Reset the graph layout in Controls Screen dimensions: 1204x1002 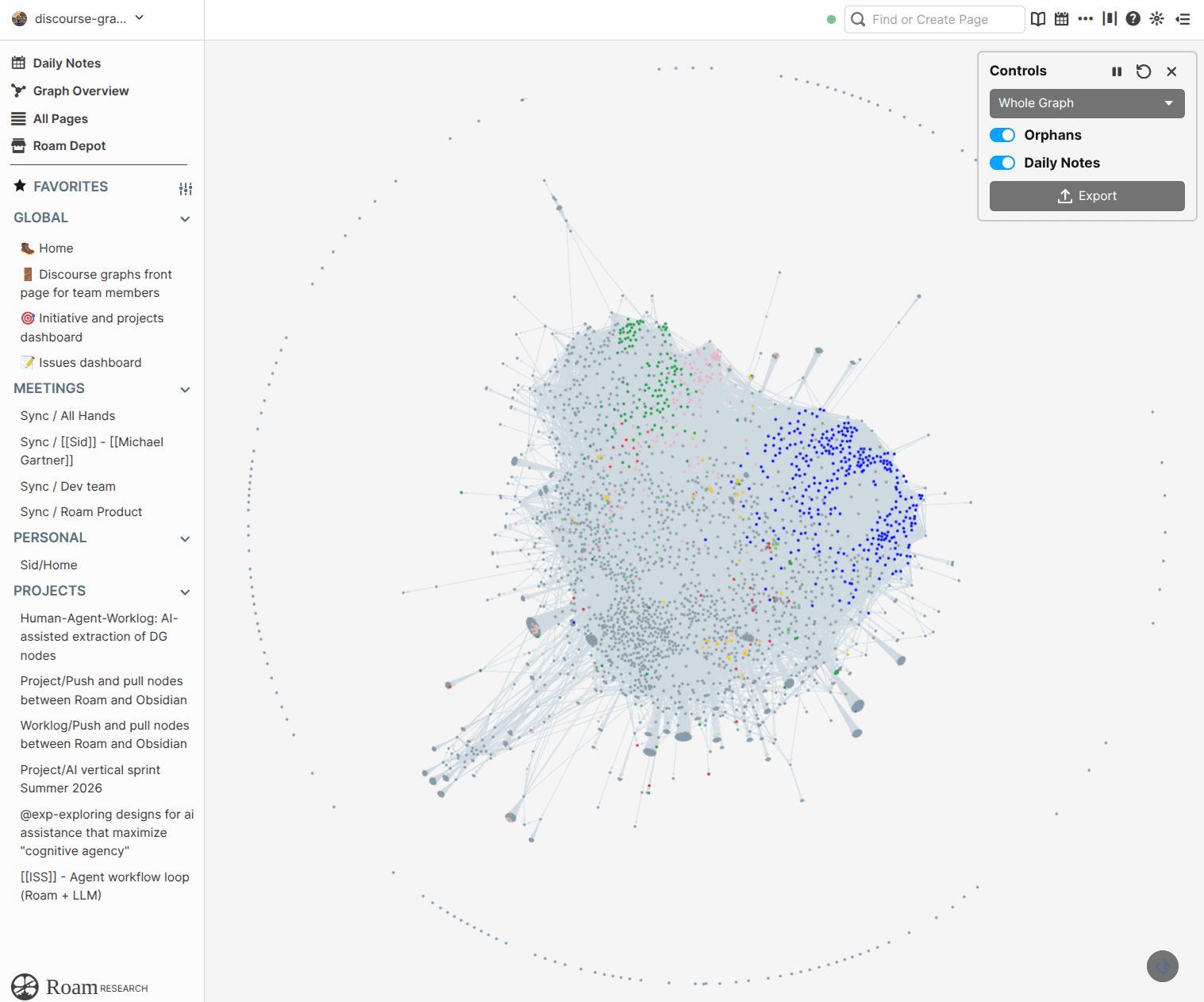pos(1144,71)
